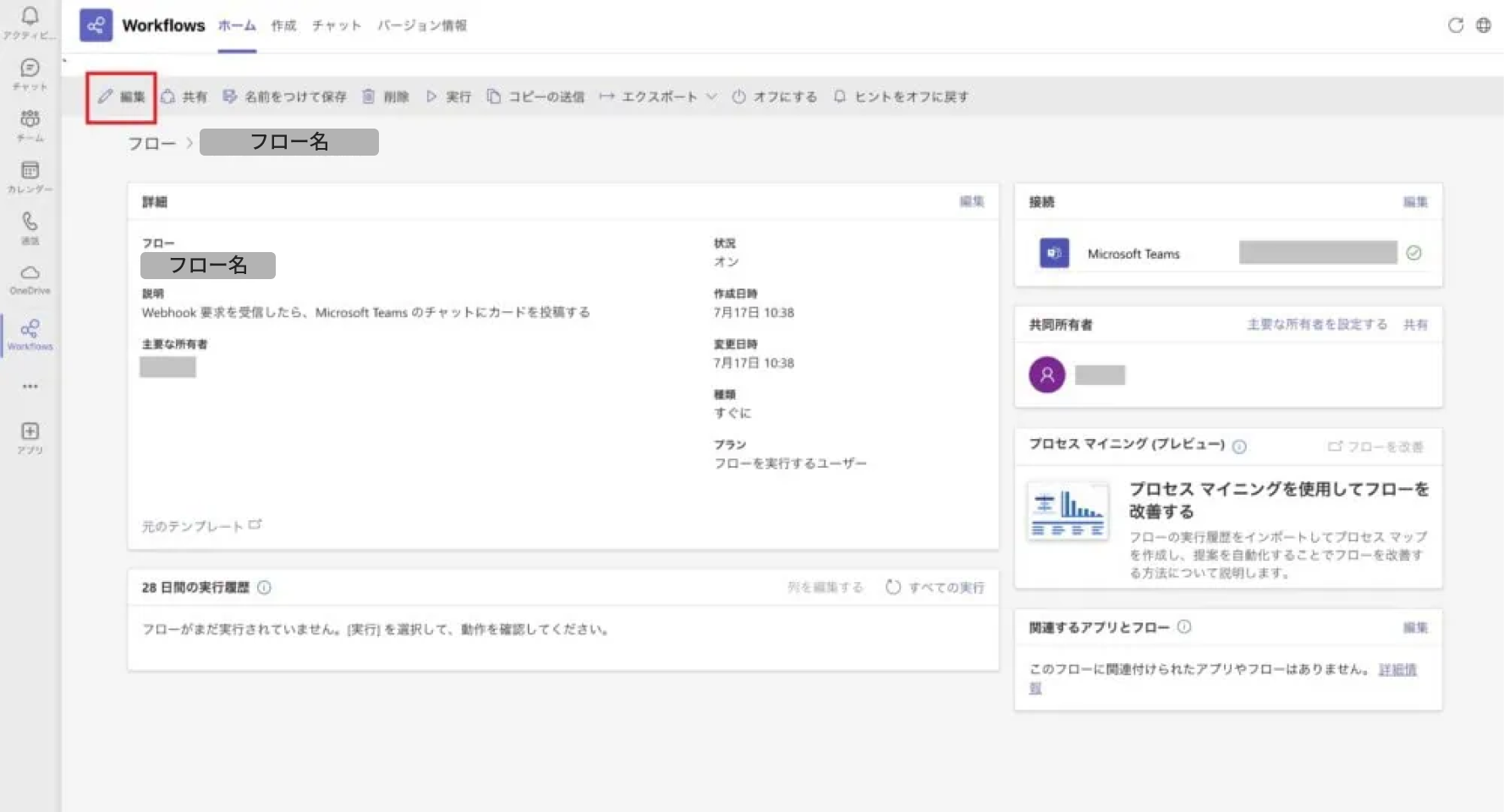The width and height of the screenshot is (1504, 812).
Task: Turn off the flow with オフにする
Action: [x=775, y=96]
